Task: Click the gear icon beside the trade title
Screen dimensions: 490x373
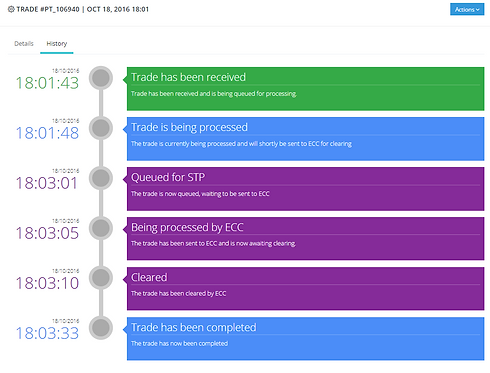Action: point(11,9)
